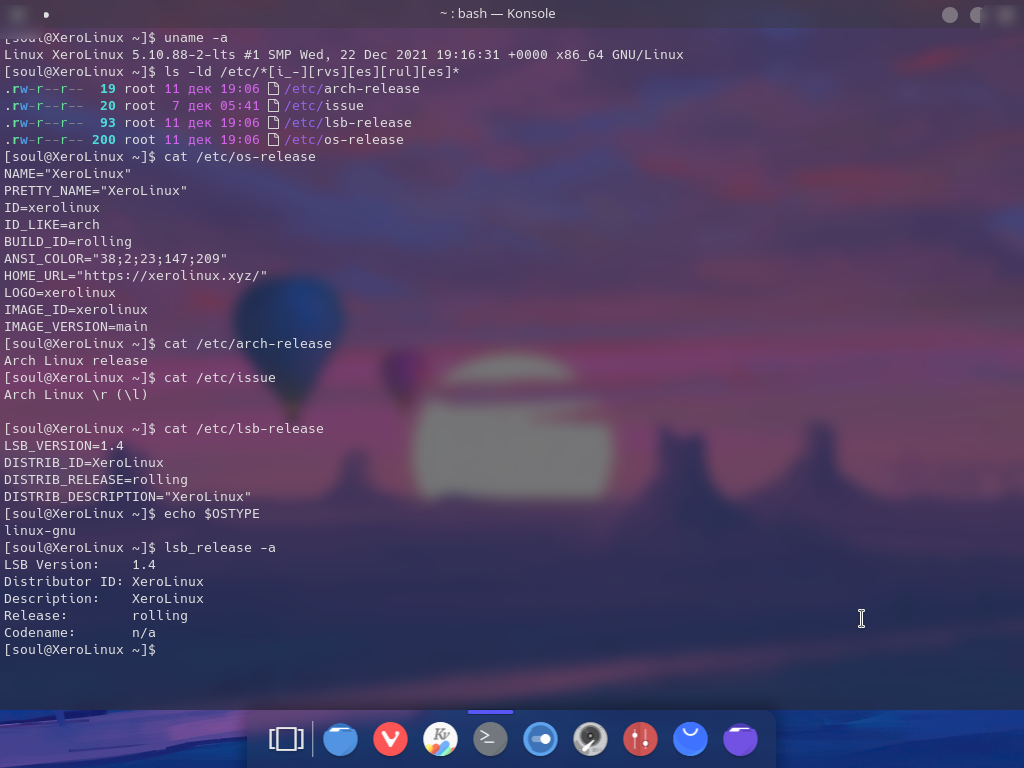Screen dimensions: 1024x768
Task: Click the IMAGE_ID=xerolinux line
Action: [x=76, y=310]
